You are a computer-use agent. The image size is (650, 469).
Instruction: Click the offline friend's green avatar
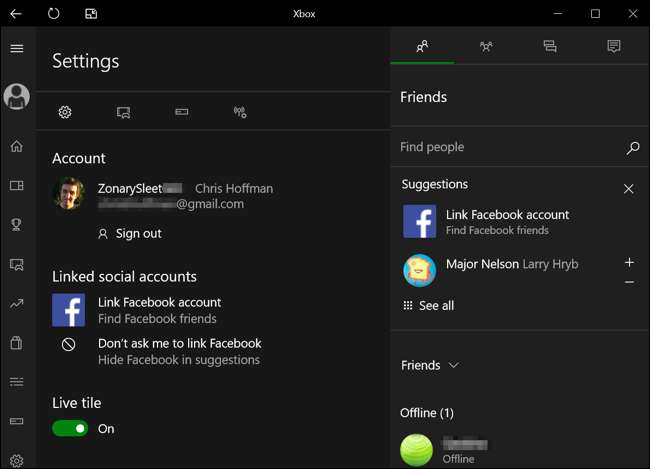pos(417,450)
